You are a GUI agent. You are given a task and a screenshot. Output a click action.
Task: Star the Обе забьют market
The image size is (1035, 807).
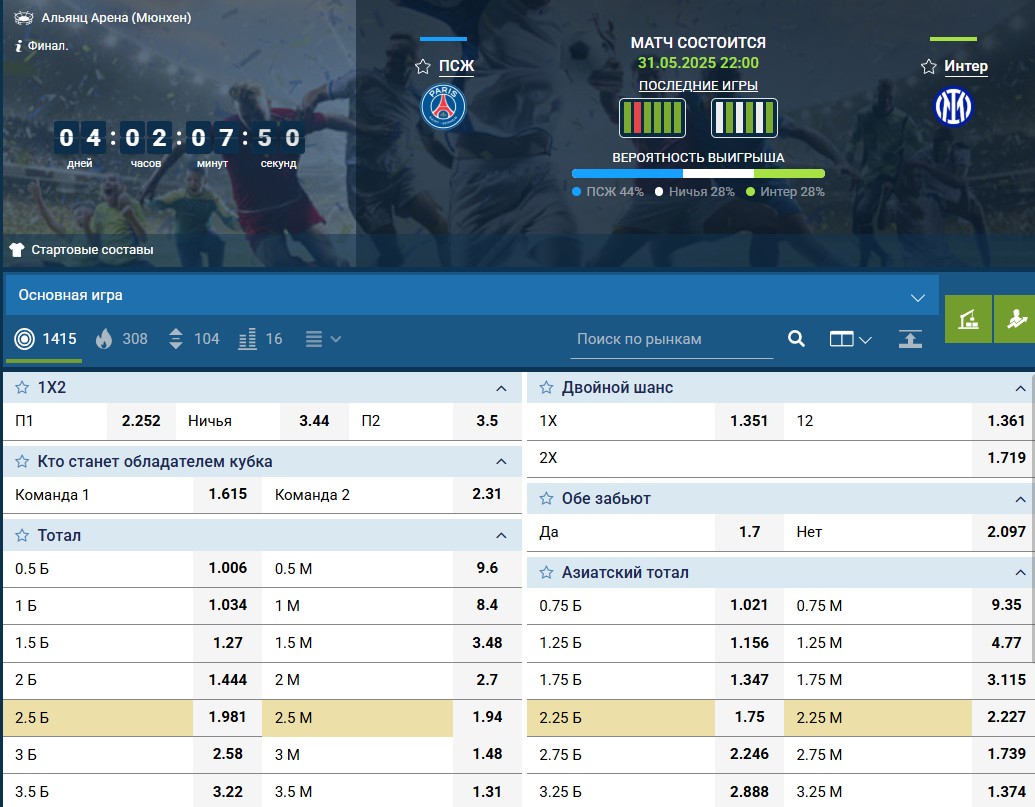[x=546, y=498]
